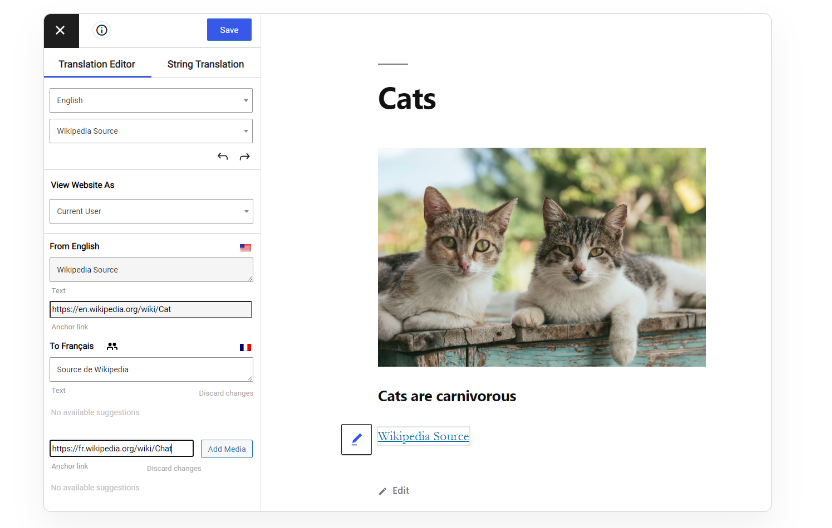Click the pencil edit icon beside Wikipedia Source
Viewport: 832px width, 528px height.
[x=357, y=439]
